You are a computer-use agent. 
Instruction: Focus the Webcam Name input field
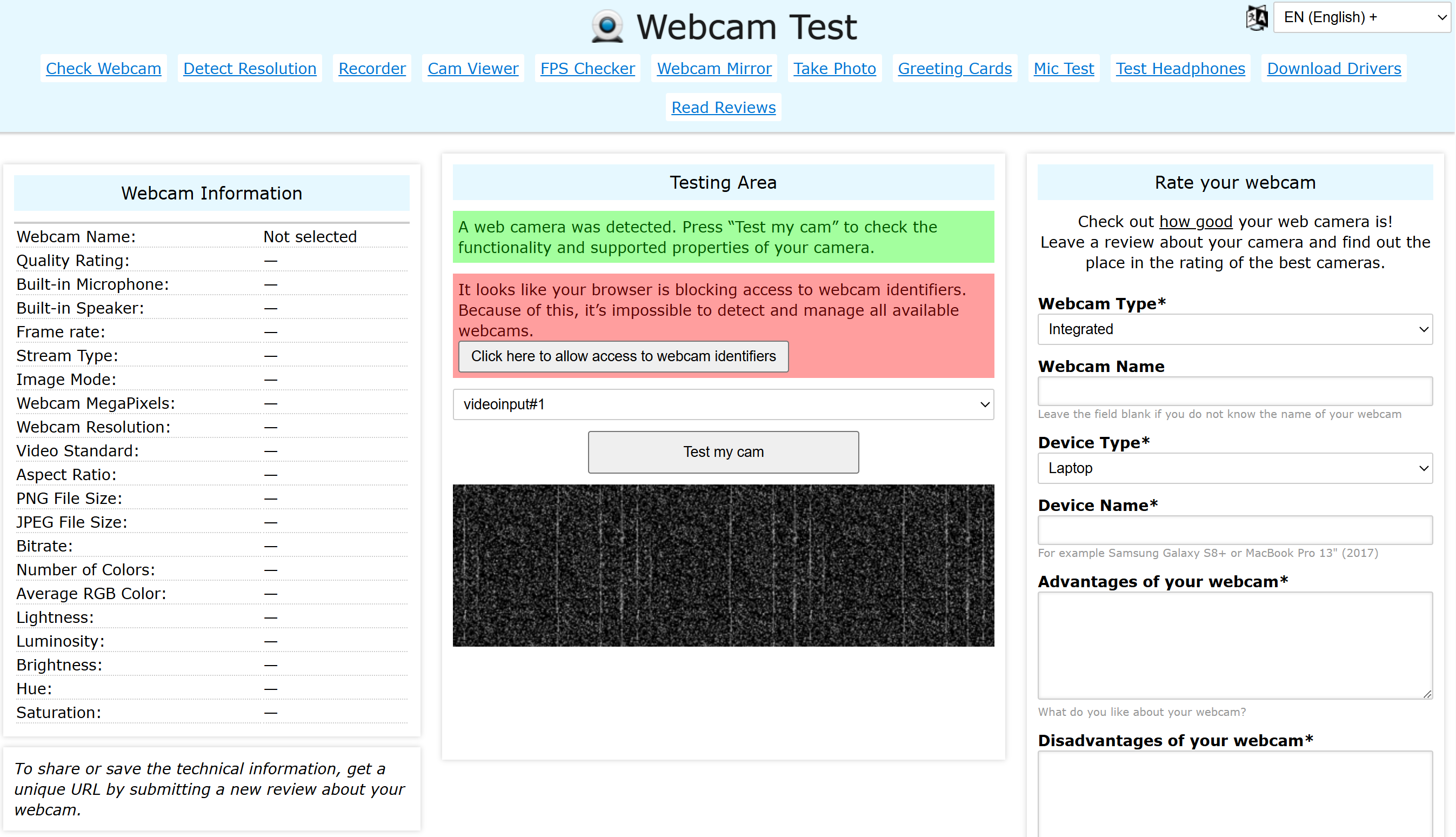coord(1234,391)
